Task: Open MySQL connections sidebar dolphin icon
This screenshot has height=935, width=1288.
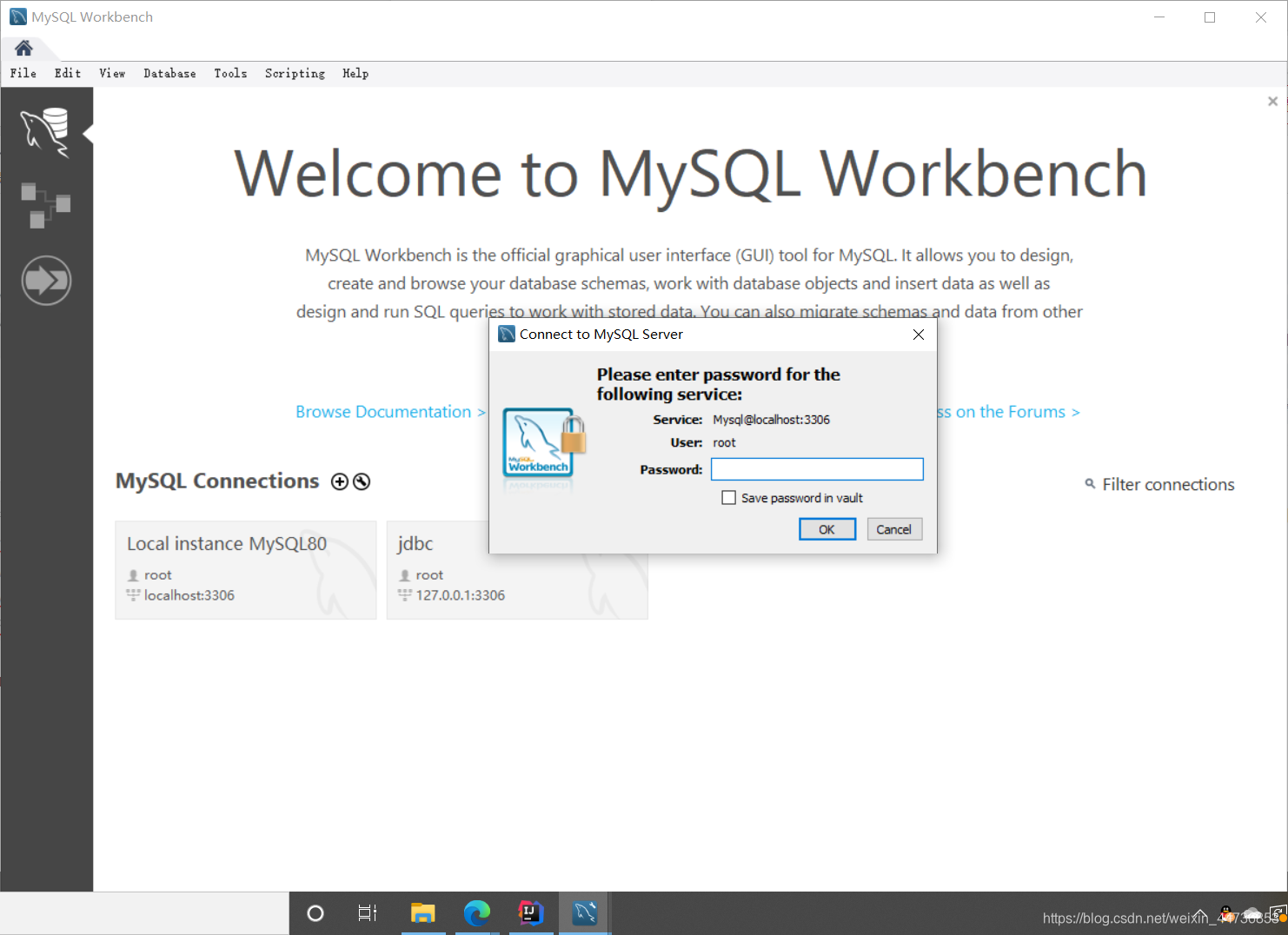Action: [45, 133]
